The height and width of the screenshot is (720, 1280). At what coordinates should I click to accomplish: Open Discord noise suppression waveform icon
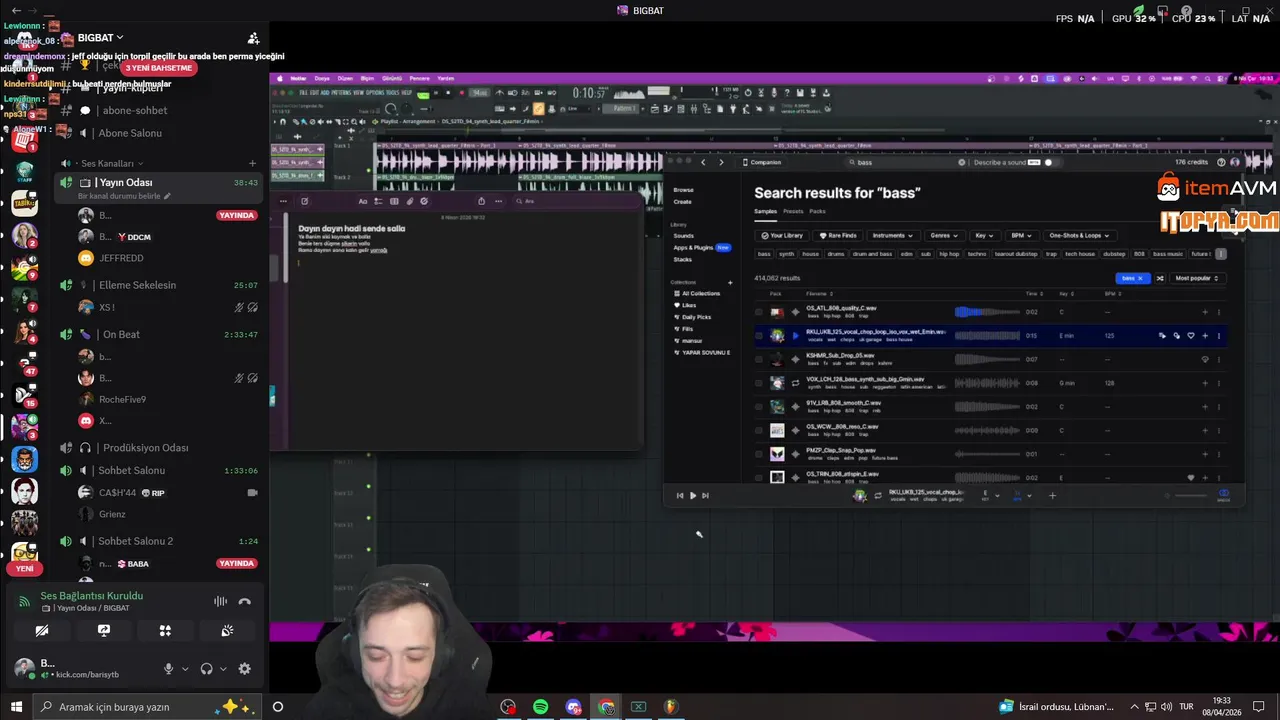(220, 601)
